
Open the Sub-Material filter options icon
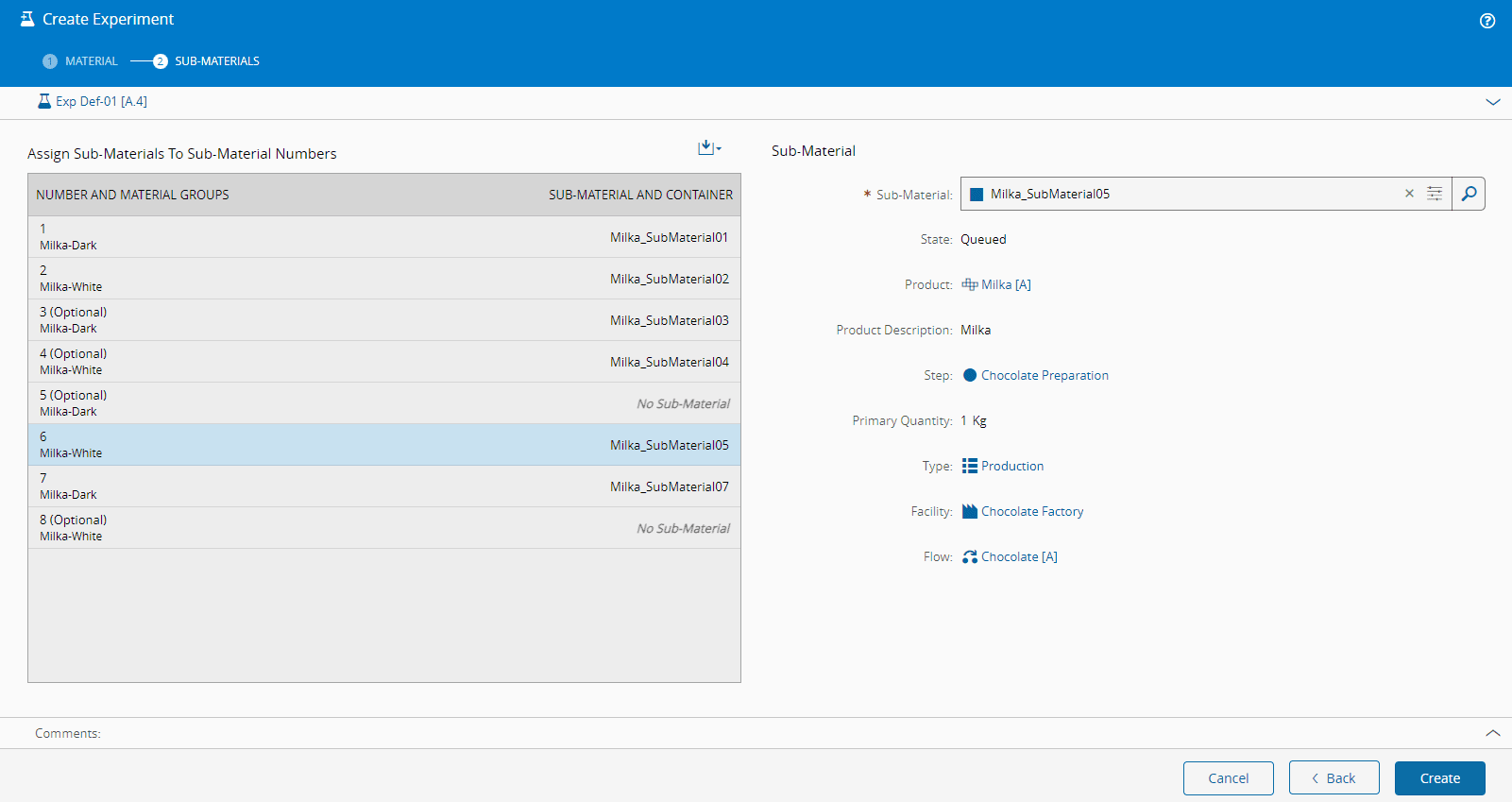click(1434, 194)
